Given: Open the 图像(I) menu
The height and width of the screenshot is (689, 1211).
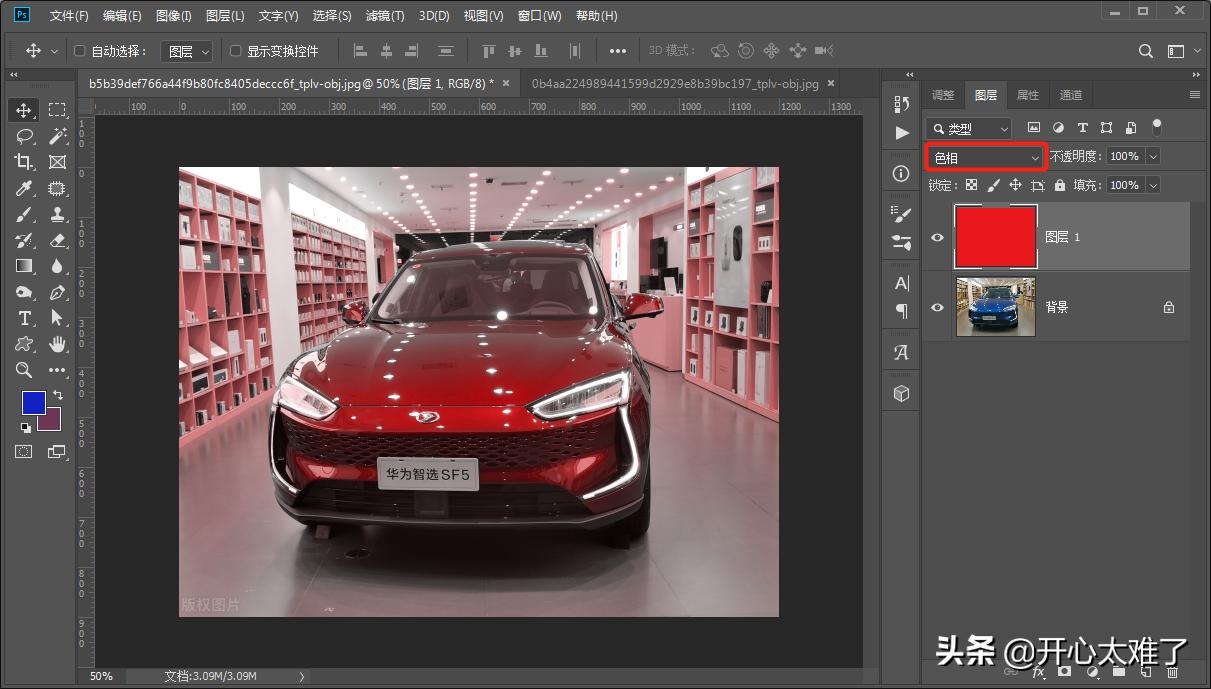Looking at the screenshot, I should click(173, 16).
